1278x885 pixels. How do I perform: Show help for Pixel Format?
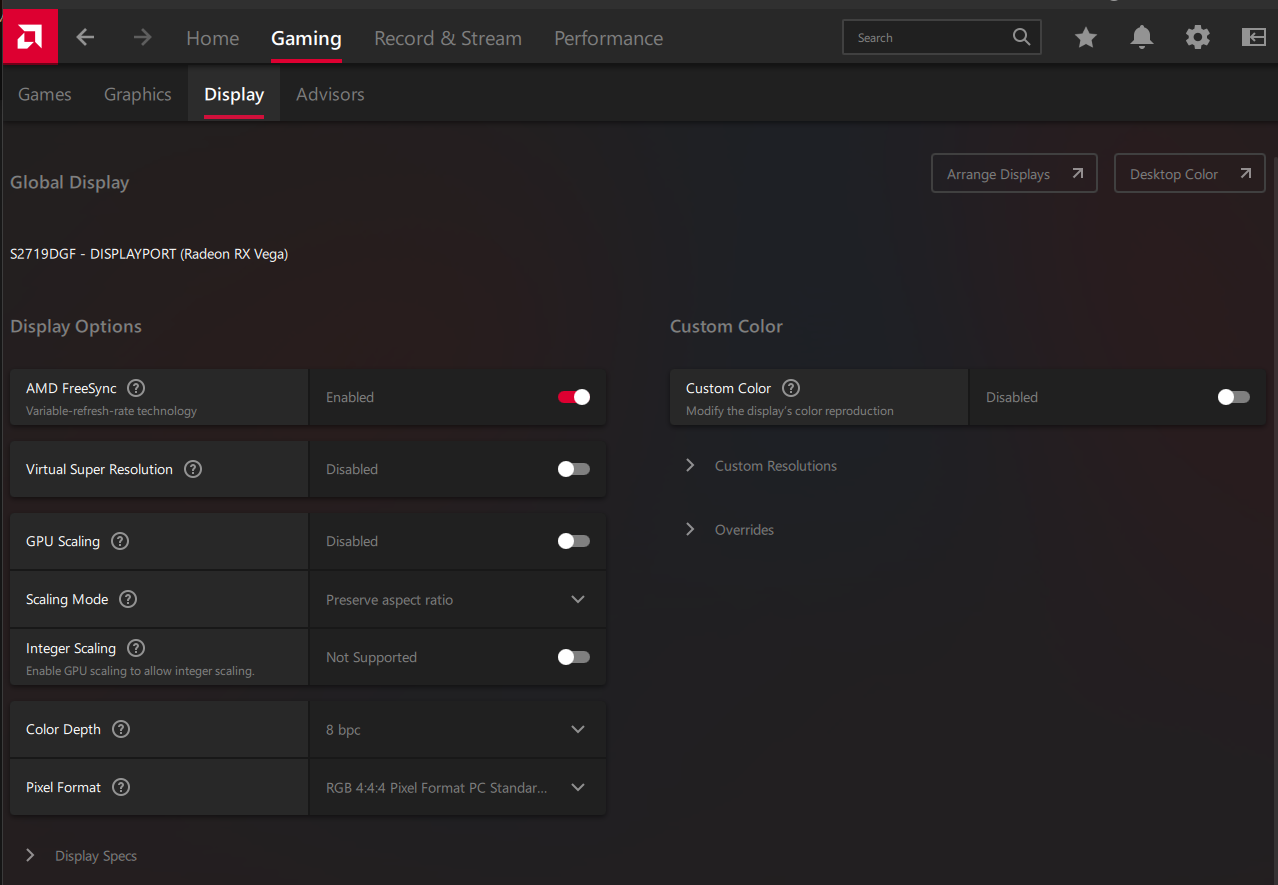121,787
